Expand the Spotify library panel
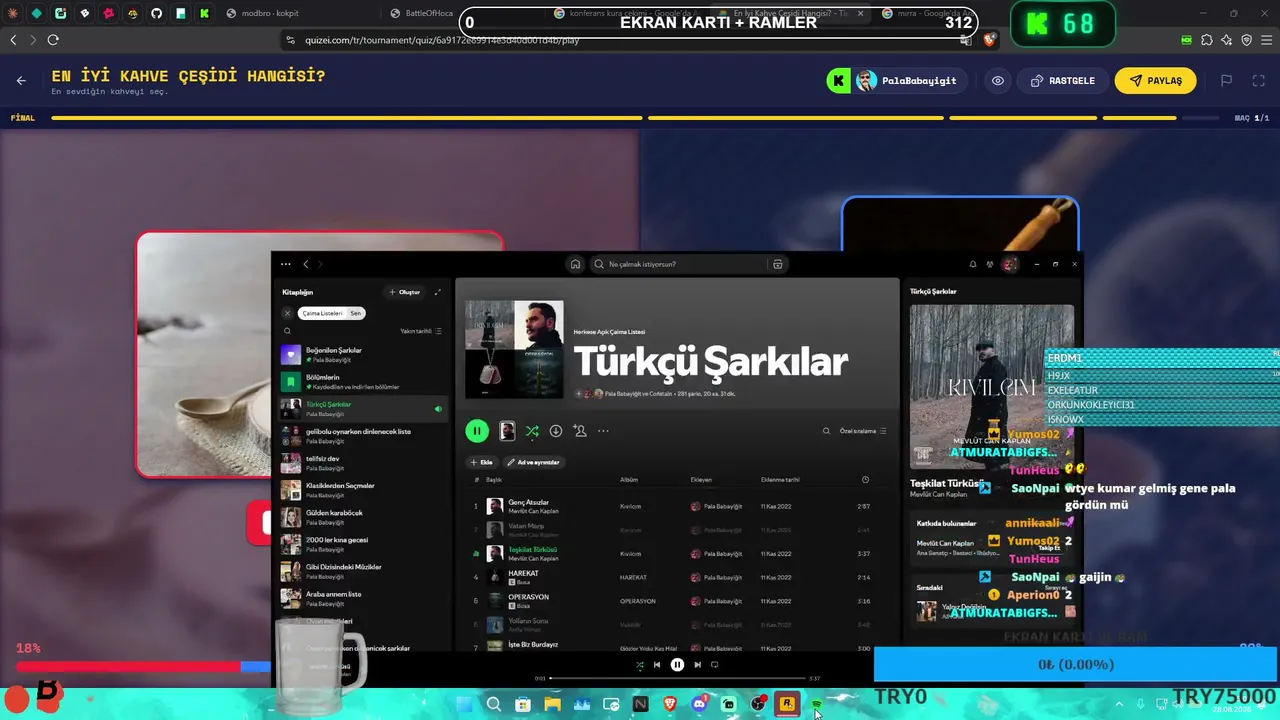The height and width of the screenshot is (720, 1280). coord(437,292)
